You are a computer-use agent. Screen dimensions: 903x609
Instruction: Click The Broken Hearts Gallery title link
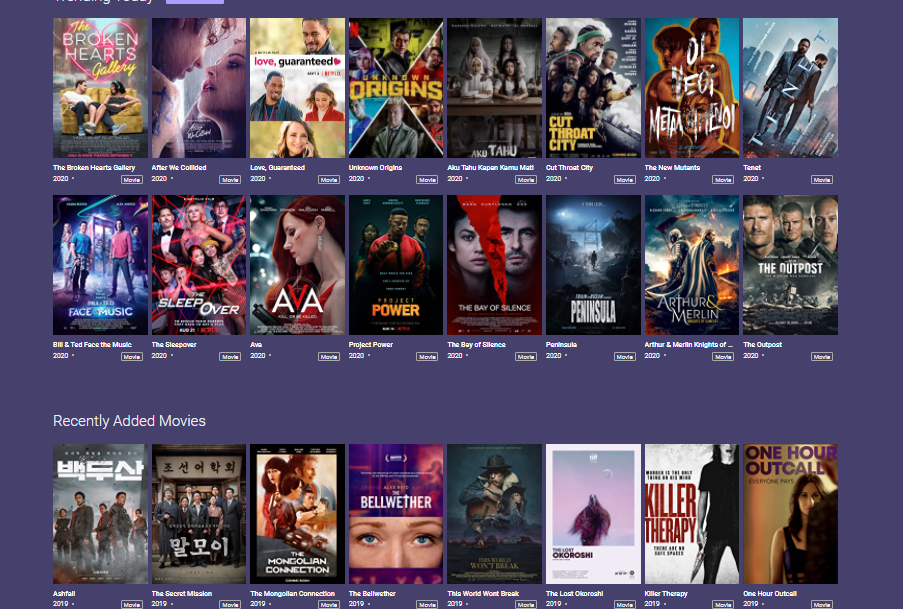click(94, 168)
